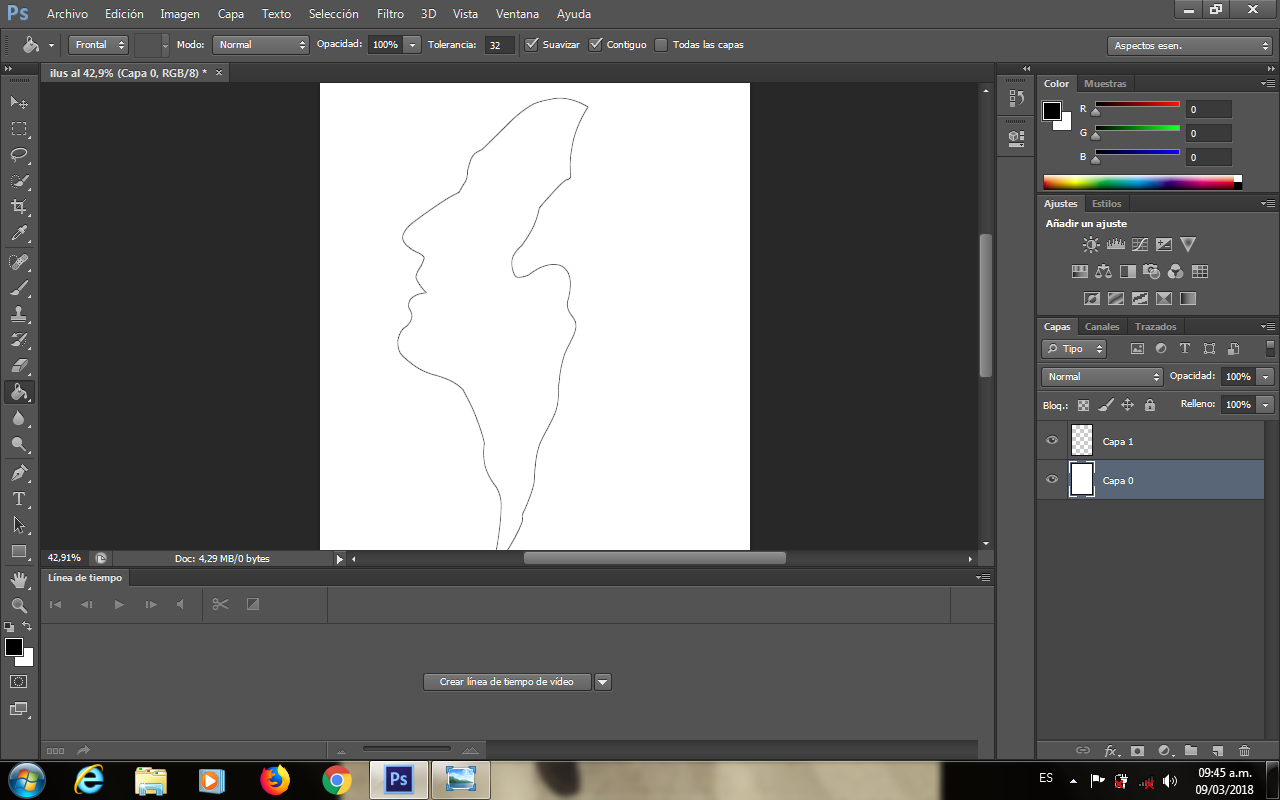Select the Crop tool
1280x800 pixels.
tap(19, 207)
